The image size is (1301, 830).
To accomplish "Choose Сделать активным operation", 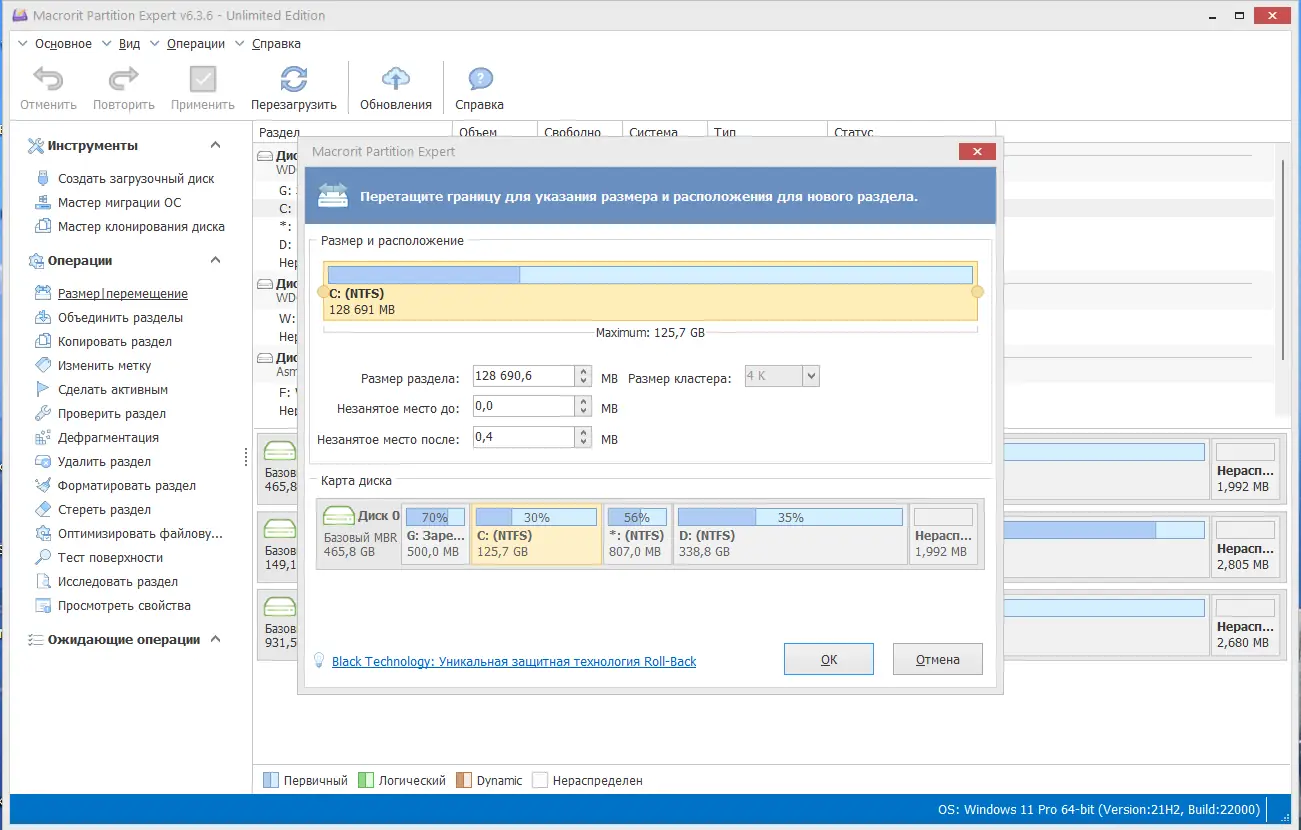I will (x=113, y=390).
